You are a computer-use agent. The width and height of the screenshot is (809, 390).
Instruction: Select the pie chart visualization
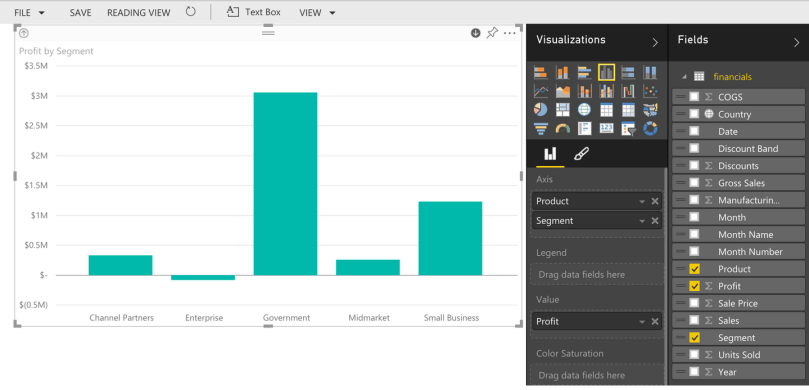540,109
